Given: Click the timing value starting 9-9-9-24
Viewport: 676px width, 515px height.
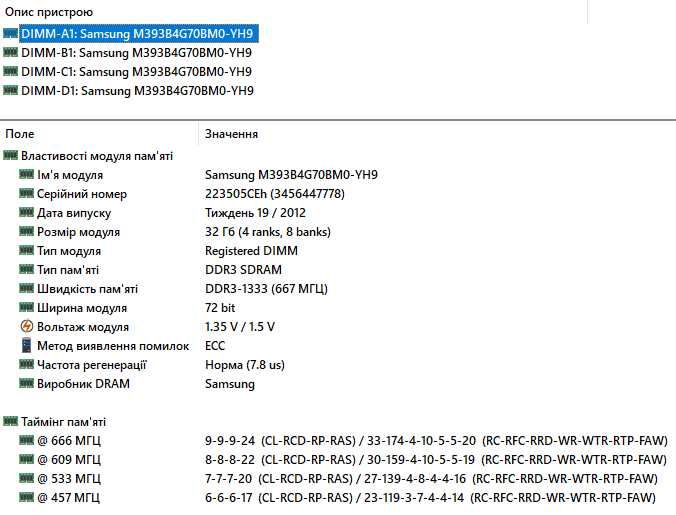Looking at the screenshot, I should (x=436, y=441).
